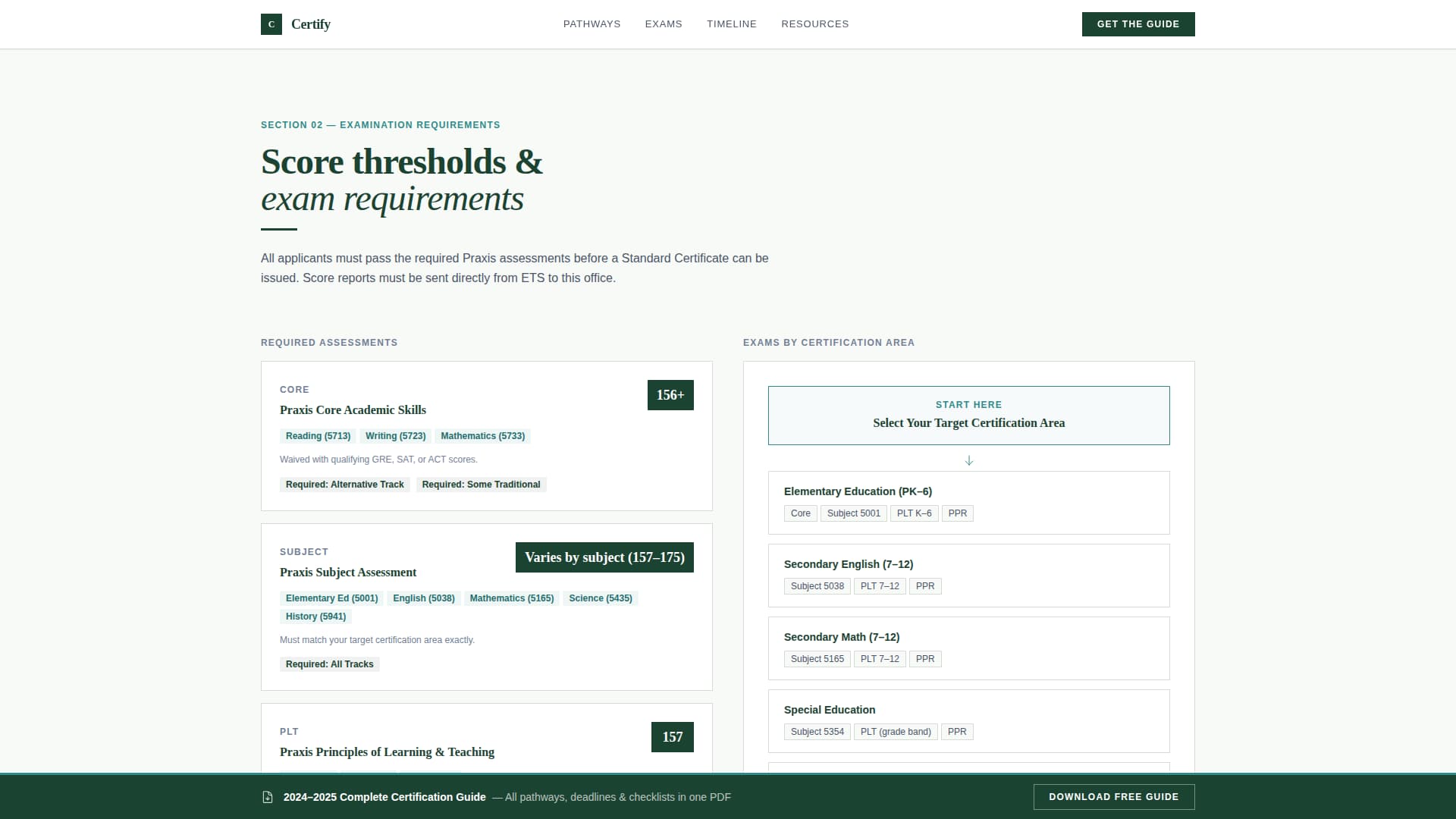Click the Certify brand name link
The width and height of the screenshot is (1456, 819).
[x=311, y=24]
